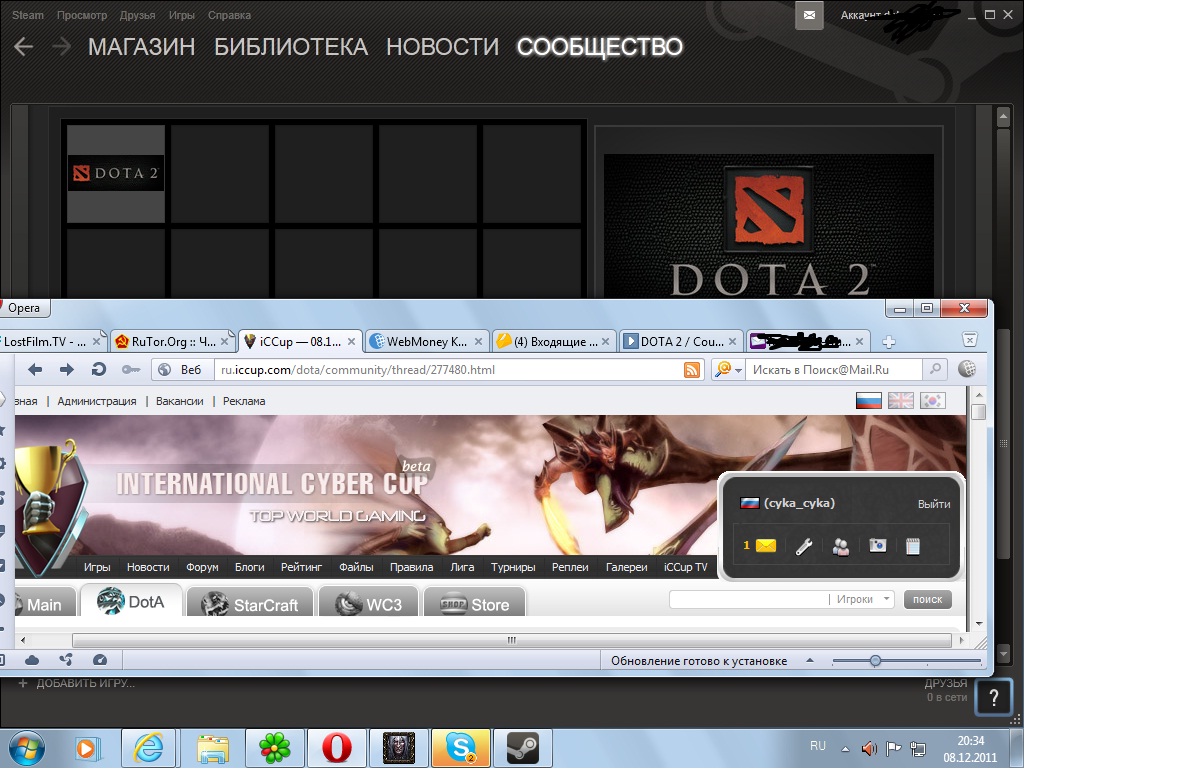Open Турниры in iCCup navigation bar
Viewport: 1200px width, 772px height.
(512, 567)
